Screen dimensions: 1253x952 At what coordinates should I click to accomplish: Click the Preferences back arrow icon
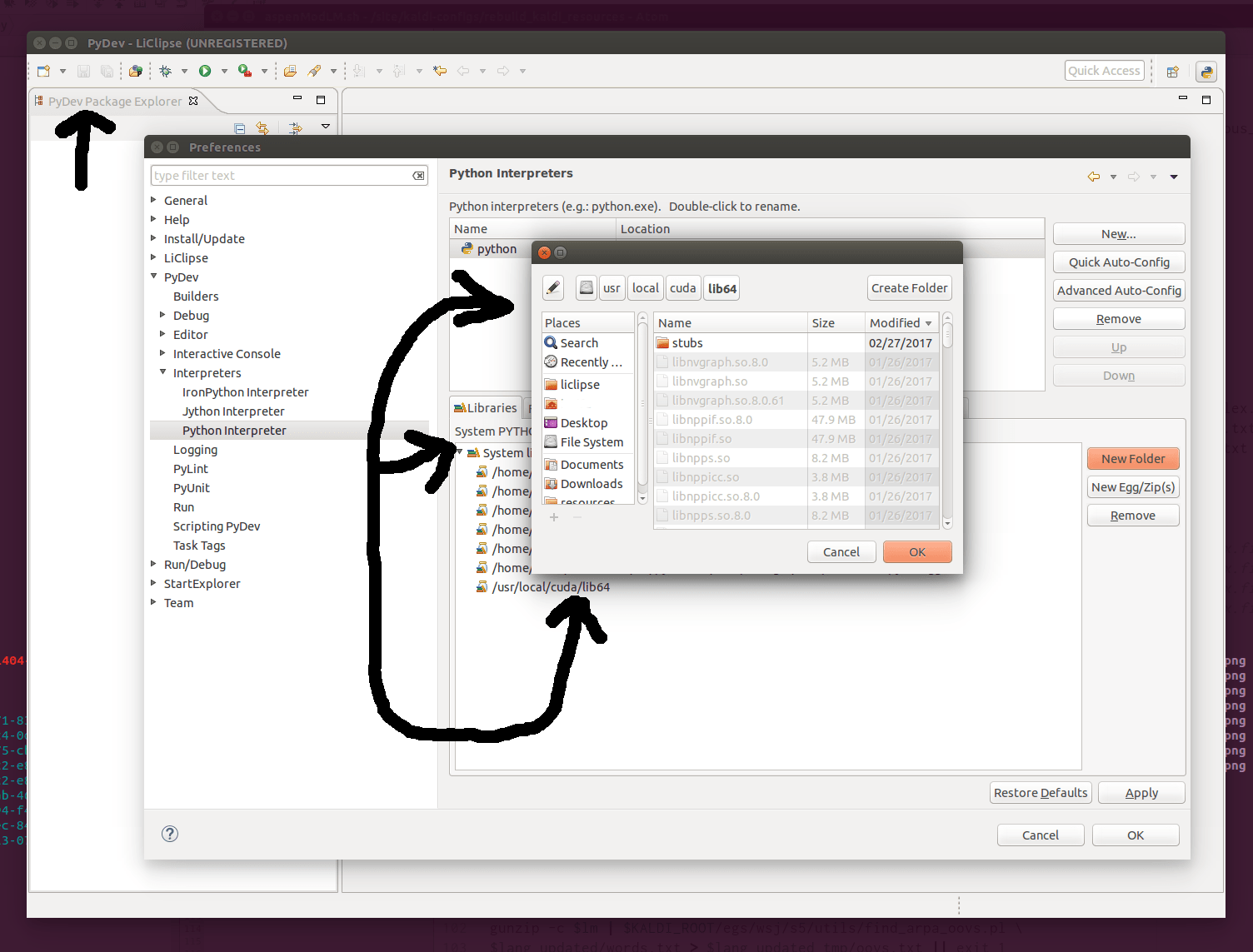click(x=1094, y=177)
